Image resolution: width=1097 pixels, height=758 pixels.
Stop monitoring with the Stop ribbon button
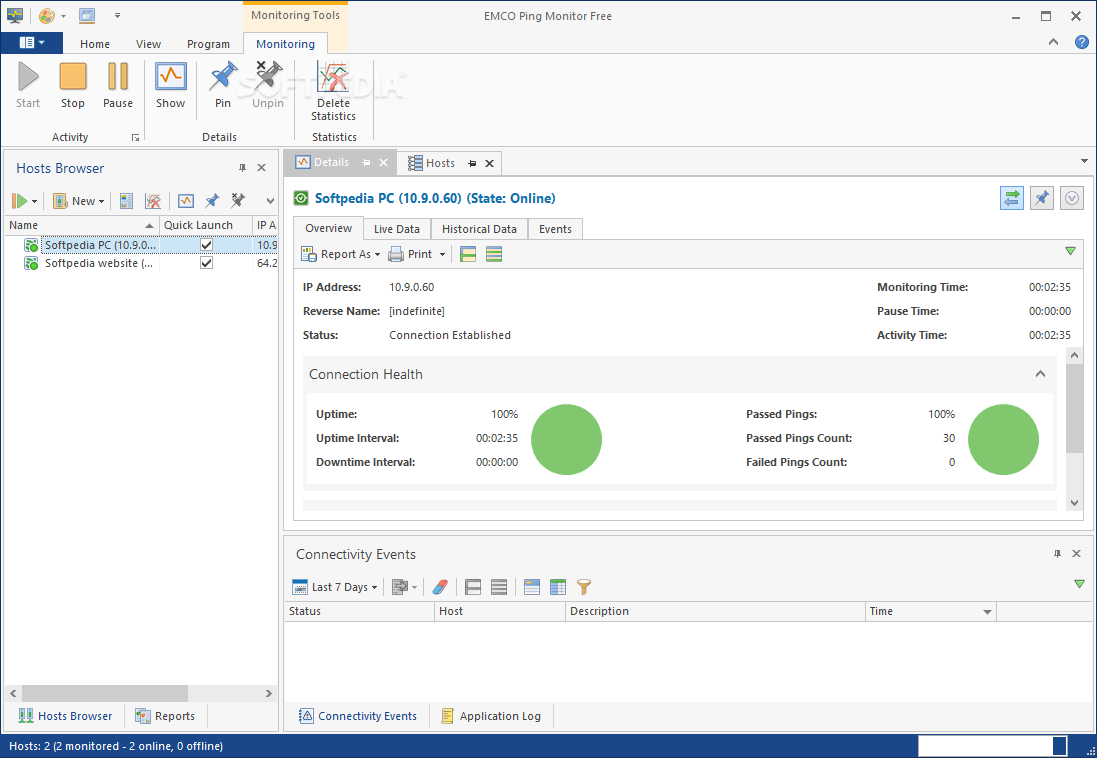[x=72, y=85]
